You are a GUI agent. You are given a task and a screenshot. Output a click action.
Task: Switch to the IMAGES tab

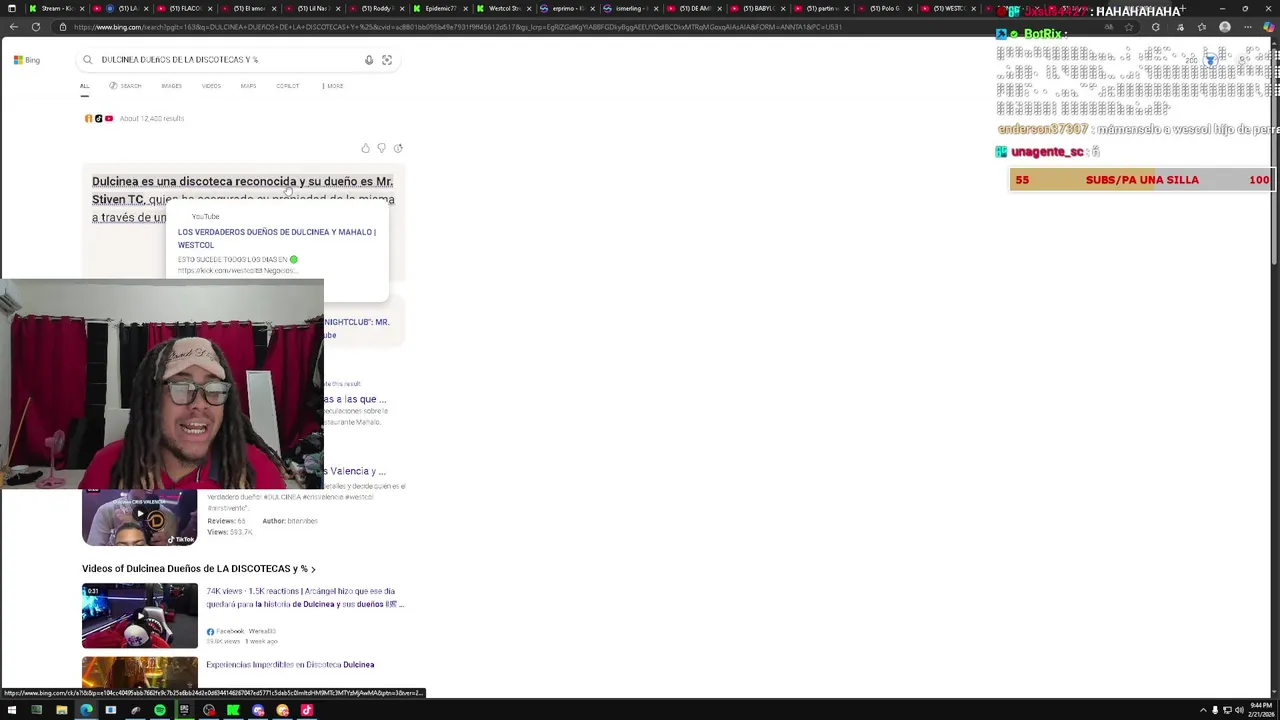[x=172, y=86]
